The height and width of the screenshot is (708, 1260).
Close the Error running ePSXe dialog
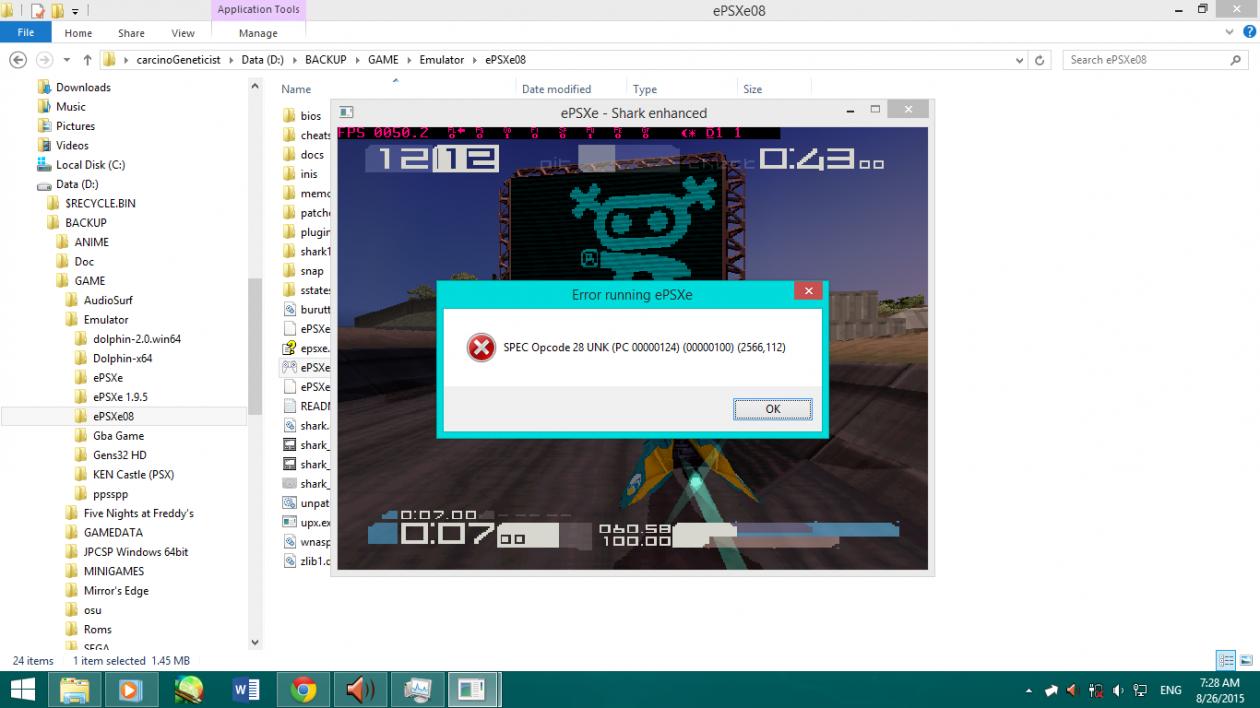808,291
